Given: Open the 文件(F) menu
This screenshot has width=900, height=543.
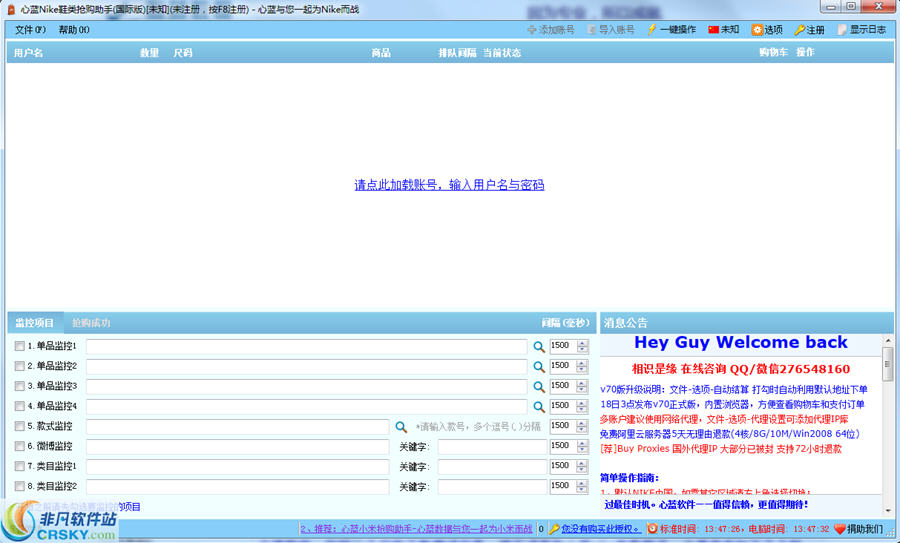Looking at the screenshot, I should click(x=30, y=30).
